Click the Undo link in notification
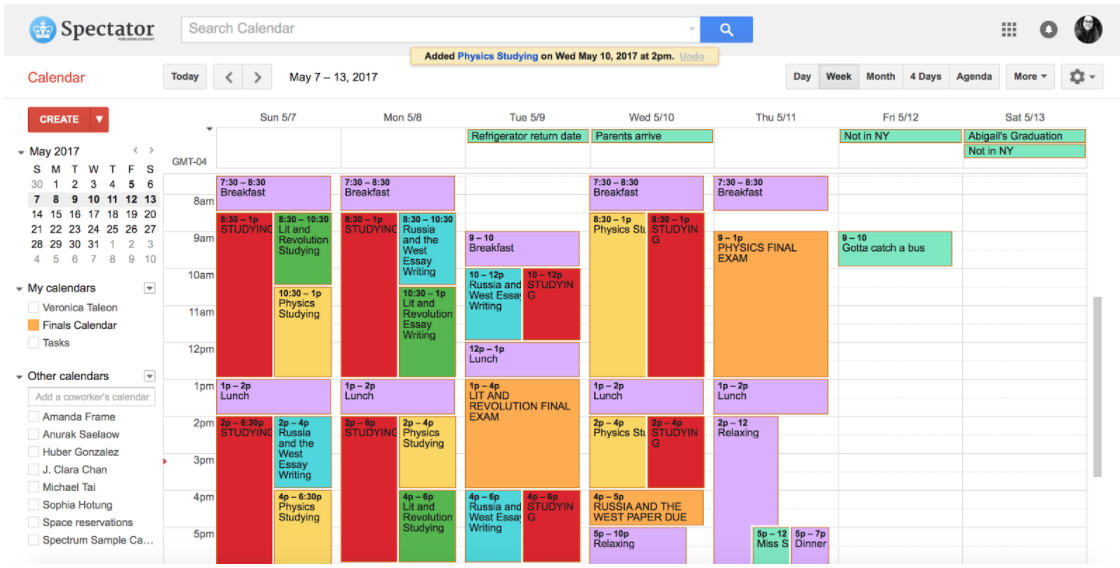The image size is (1120, 568). click(692, 56)
